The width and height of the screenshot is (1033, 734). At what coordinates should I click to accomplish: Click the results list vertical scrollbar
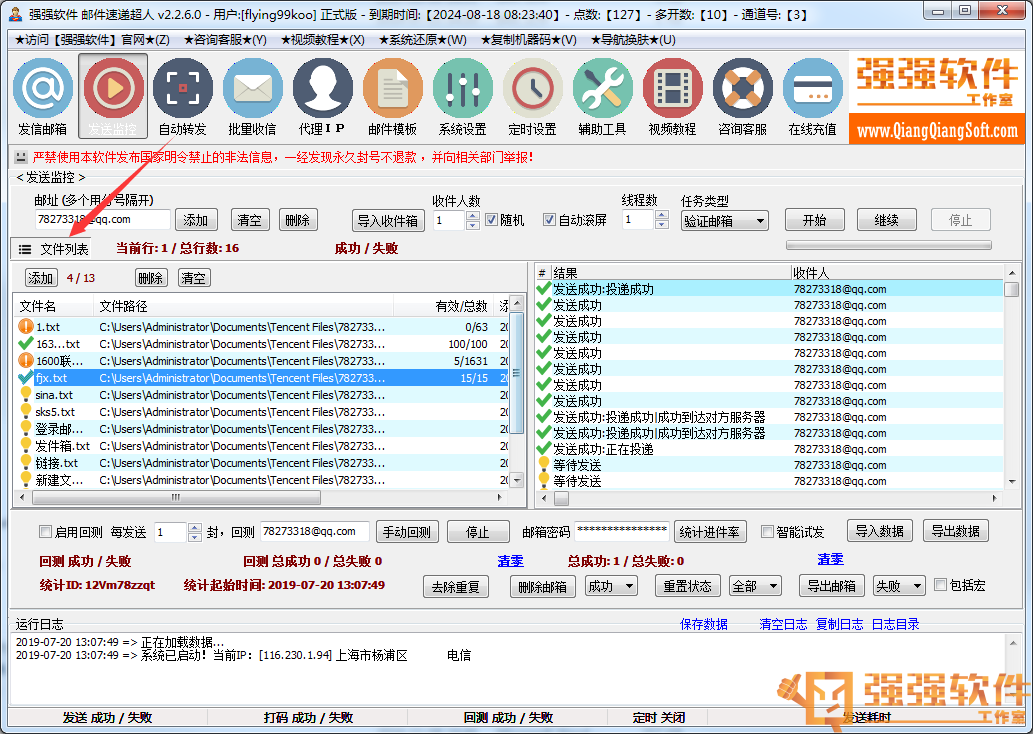[x=1012, y=377]
